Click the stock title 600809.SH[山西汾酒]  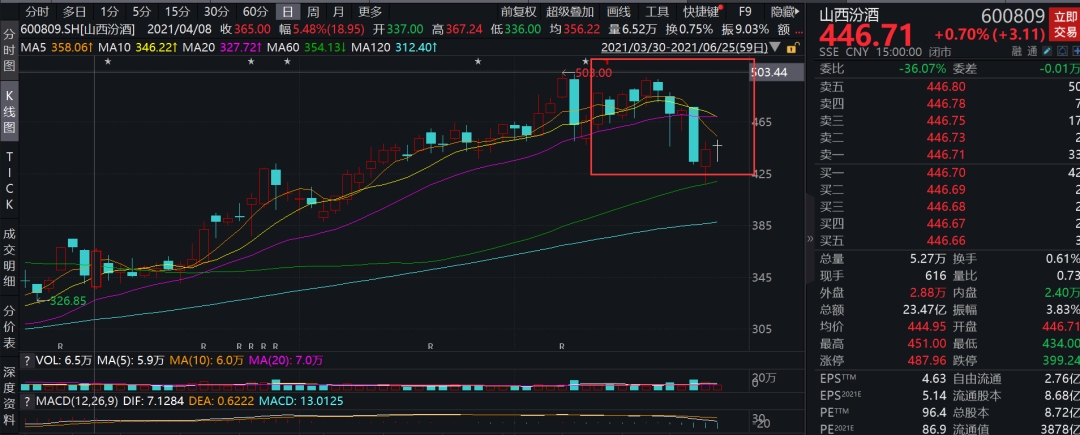(78, 29)
